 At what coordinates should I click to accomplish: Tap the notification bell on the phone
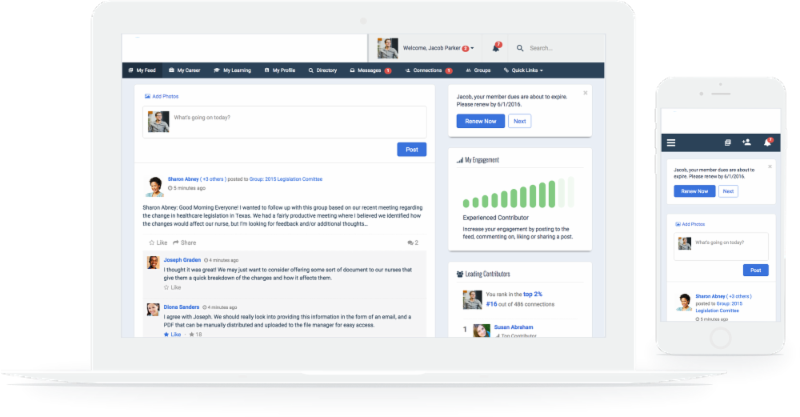pos(767,143)
